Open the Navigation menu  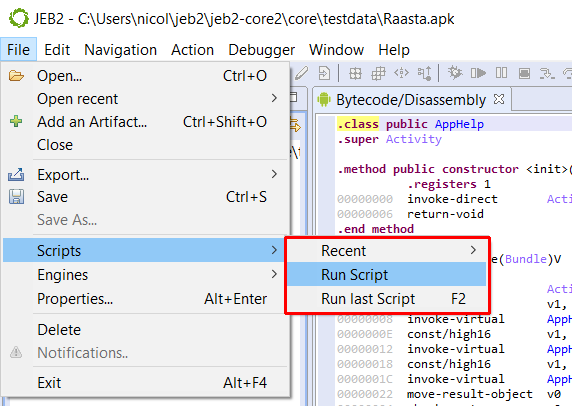click(120, 49)
